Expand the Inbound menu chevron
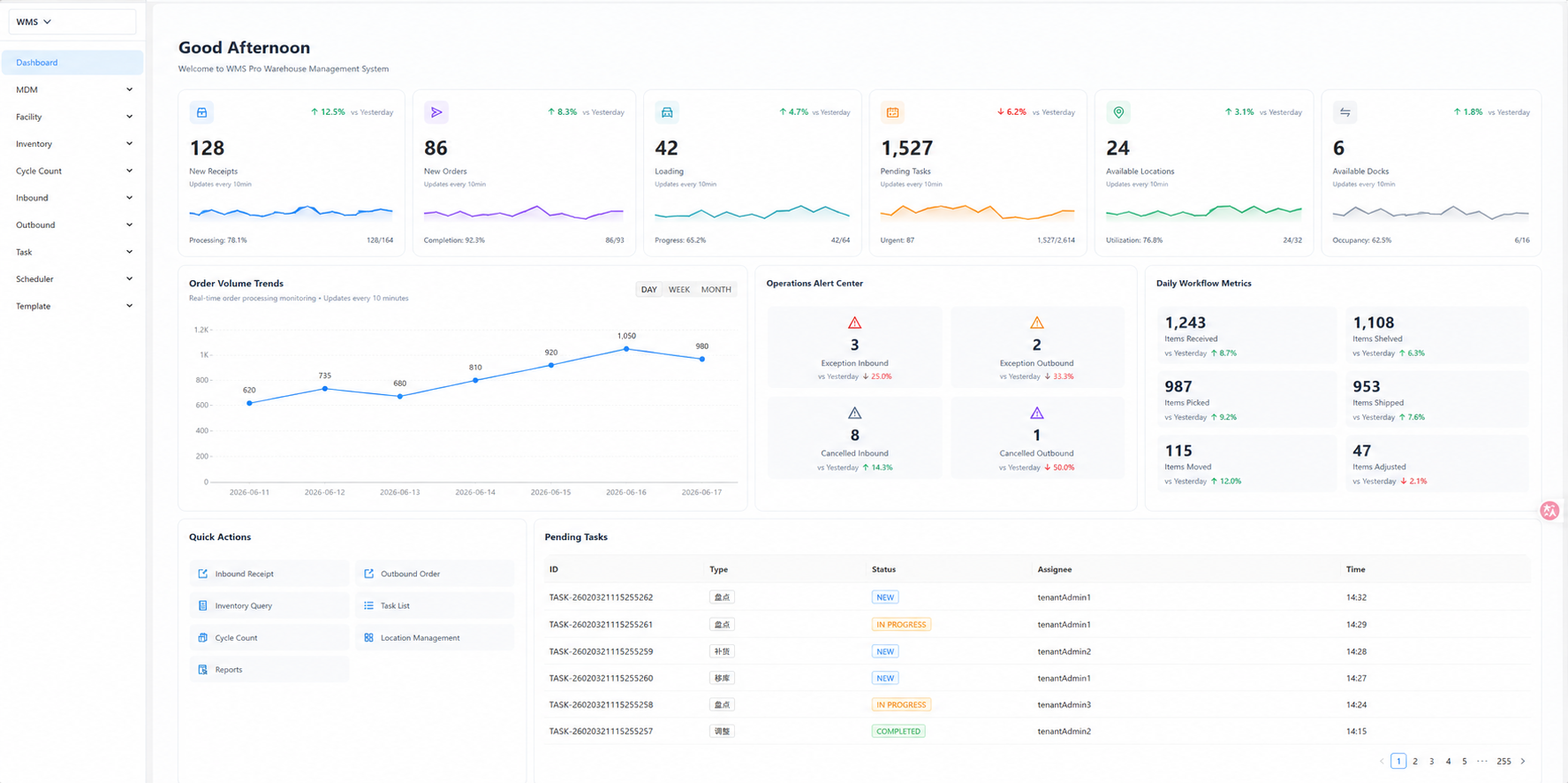Image resolution: width=1568 pixels, height=783 pixels. pos(129,198)
